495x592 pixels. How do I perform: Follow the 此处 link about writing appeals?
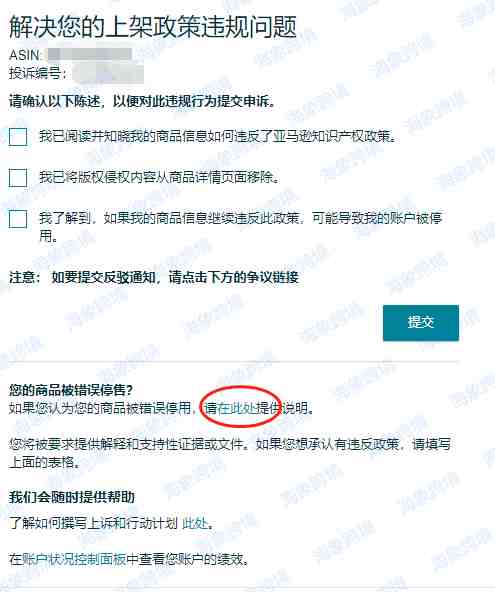pyautogui.click(x=195, y=523)
